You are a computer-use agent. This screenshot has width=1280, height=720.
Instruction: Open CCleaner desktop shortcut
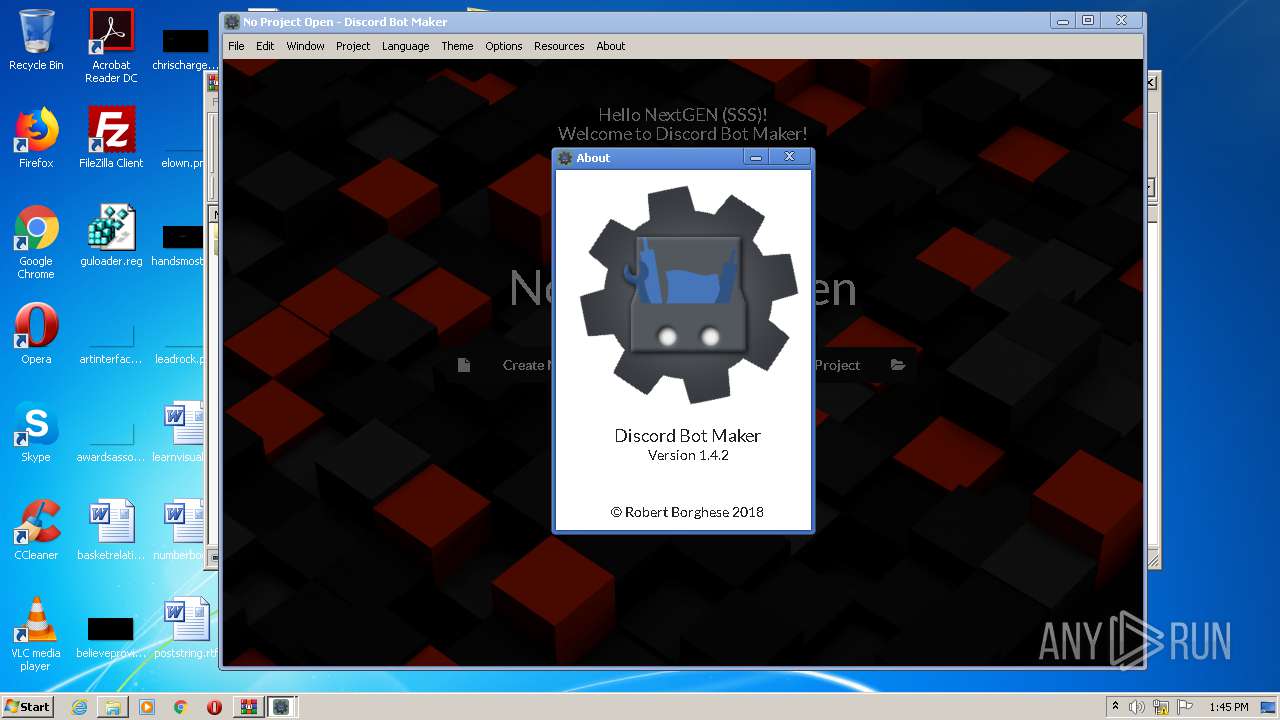click(x=36, y=530)
